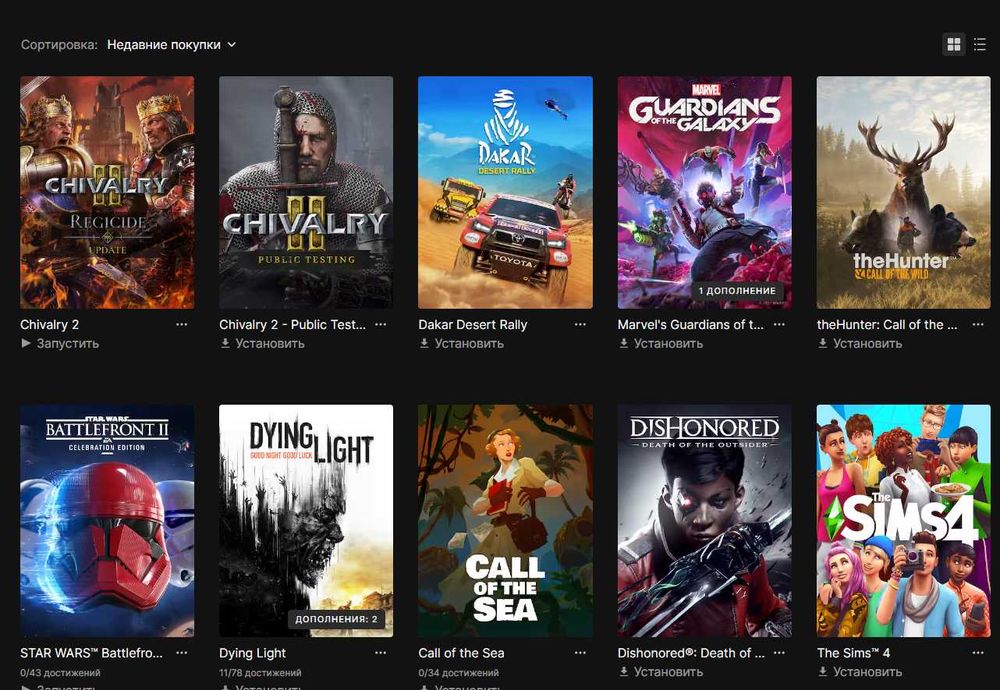The width and height of the screenshot is (1000, 690).
Task: Open the Dying Light cover art
Action: (306, 521)
